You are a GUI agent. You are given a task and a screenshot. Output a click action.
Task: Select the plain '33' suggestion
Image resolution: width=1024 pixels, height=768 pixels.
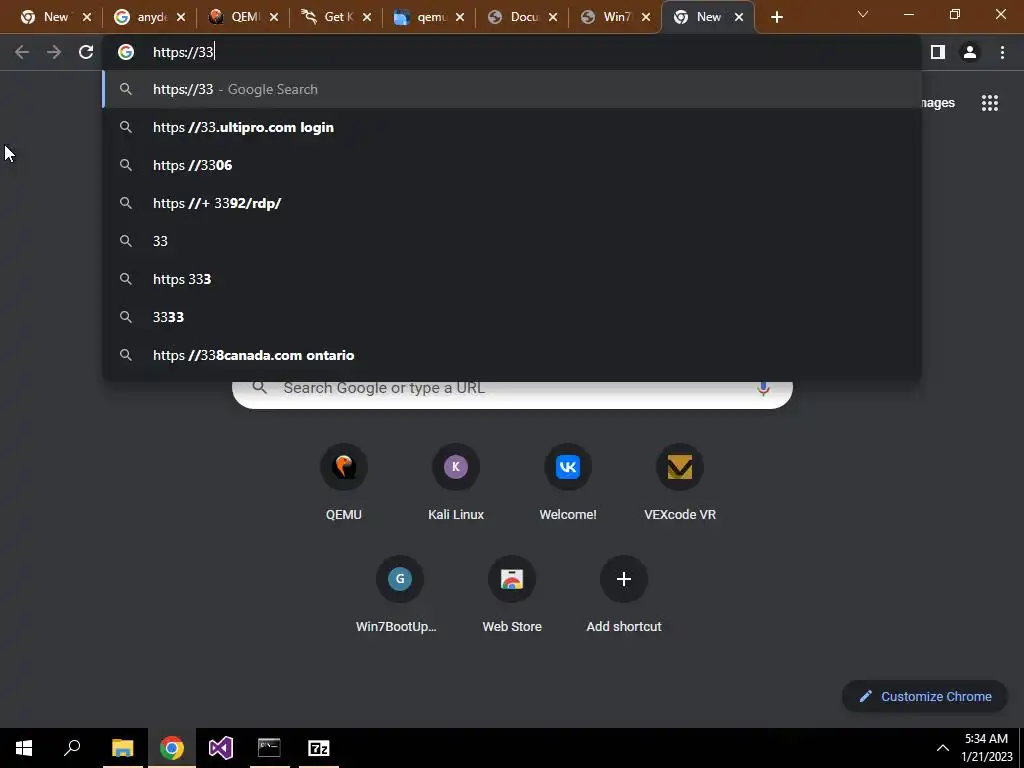512,241
